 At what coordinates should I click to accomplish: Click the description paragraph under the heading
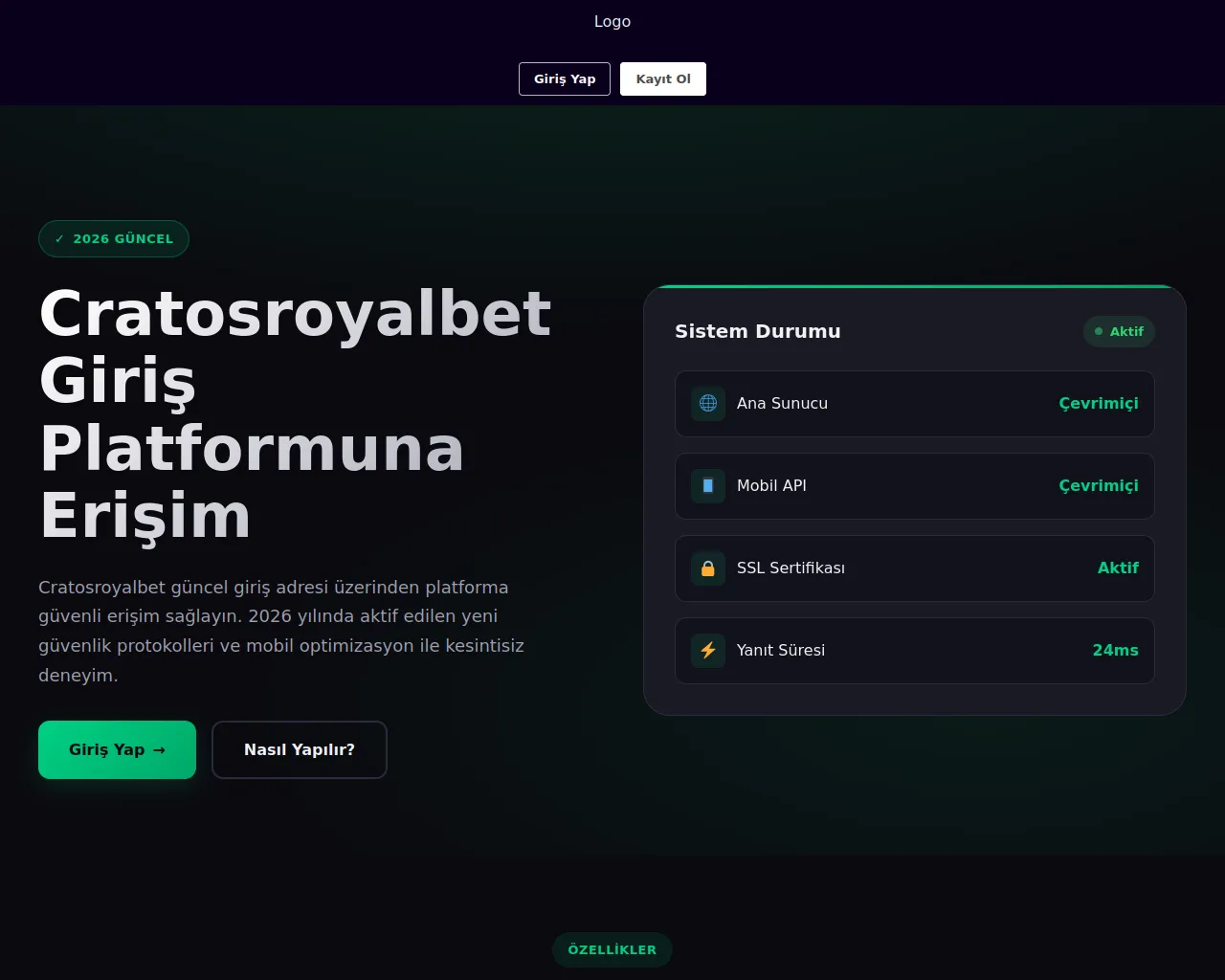(x=281, y=631)
